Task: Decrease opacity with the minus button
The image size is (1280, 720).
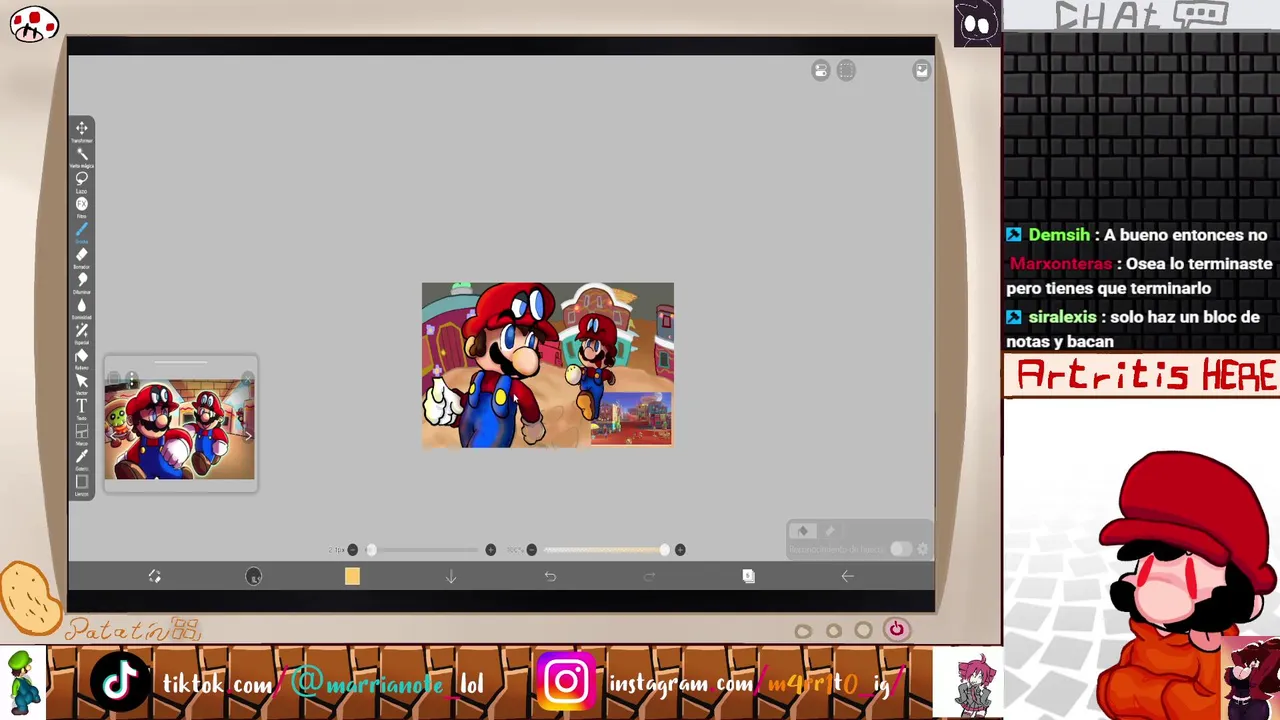Action: coord(531,550)
